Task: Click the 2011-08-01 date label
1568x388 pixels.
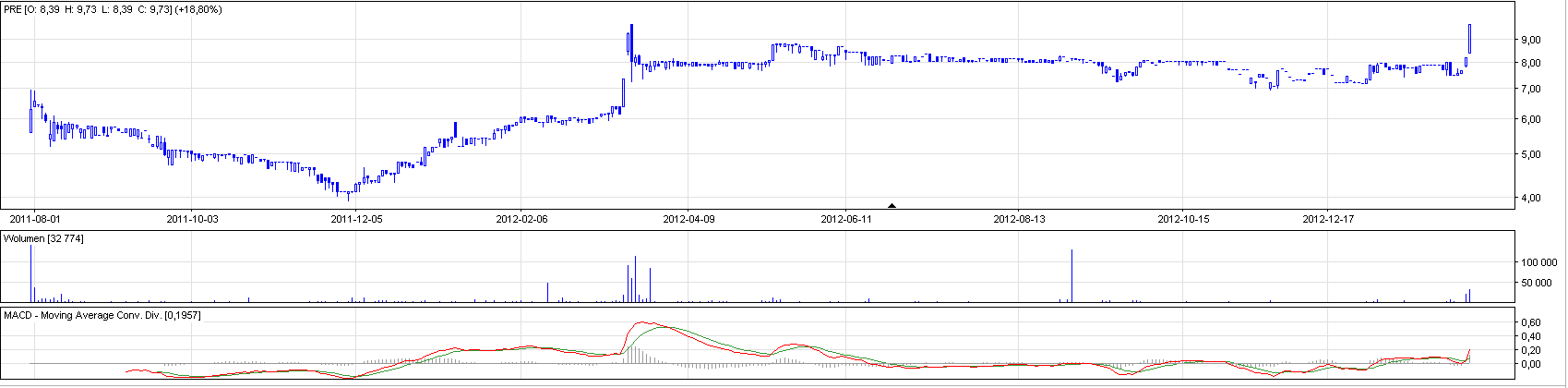Action: pyautogui.click(x=35, y=219)
